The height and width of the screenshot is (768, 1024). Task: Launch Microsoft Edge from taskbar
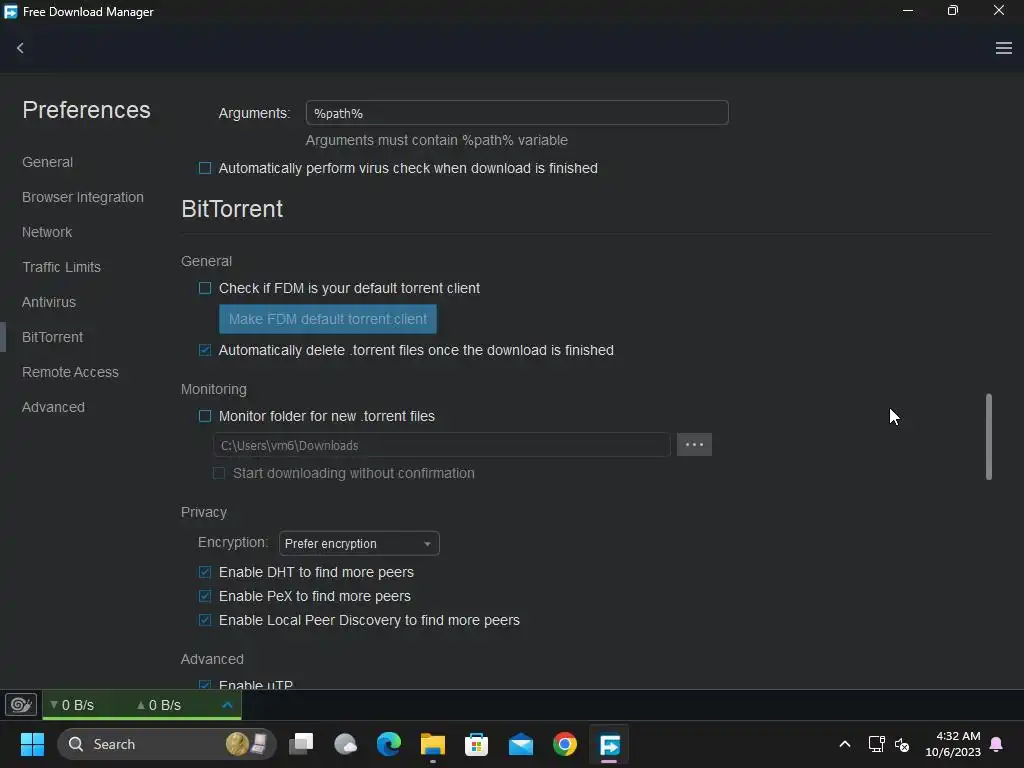(389, 744)
